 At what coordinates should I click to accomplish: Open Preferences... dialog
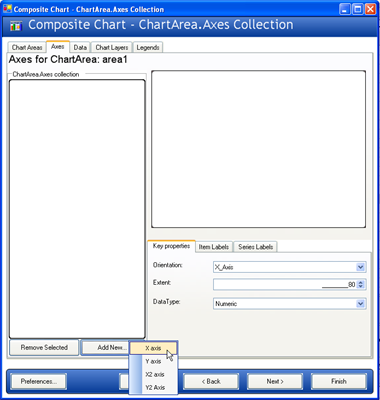point(39,381)
